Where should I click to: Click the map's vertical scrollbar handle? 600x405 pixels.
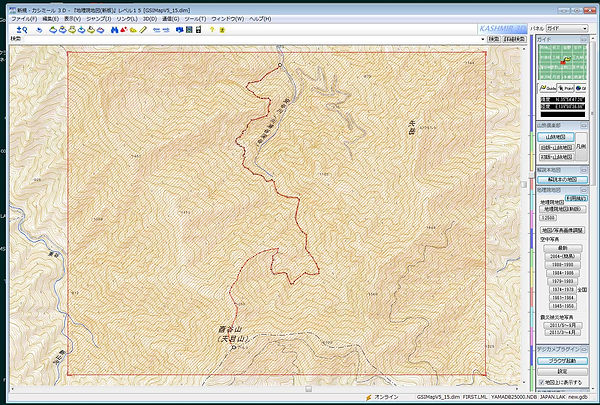click(x=524, y=185)
